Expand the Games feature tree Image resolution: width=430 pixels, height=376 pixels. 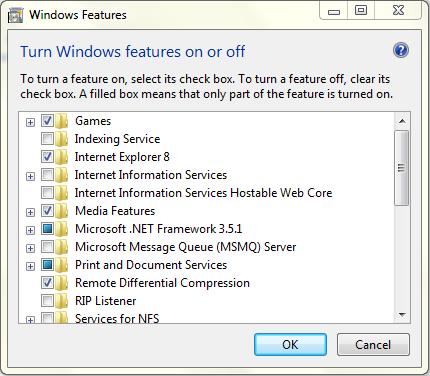coord(30,122)
